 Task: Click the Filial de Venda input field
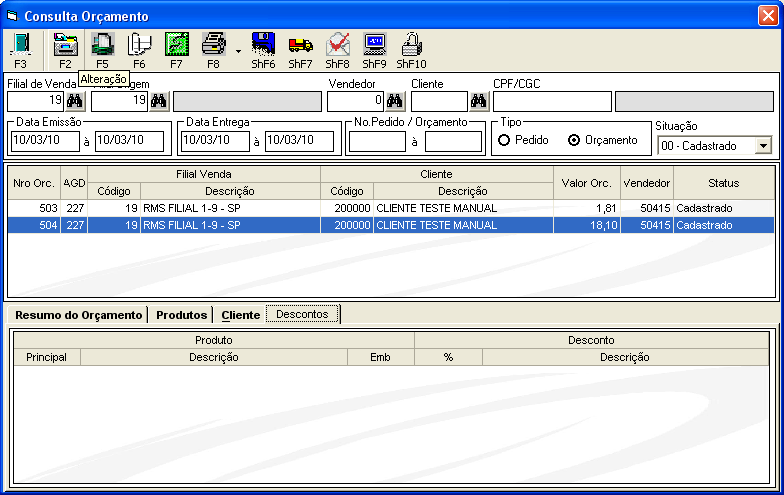click(x=36, y=102)
